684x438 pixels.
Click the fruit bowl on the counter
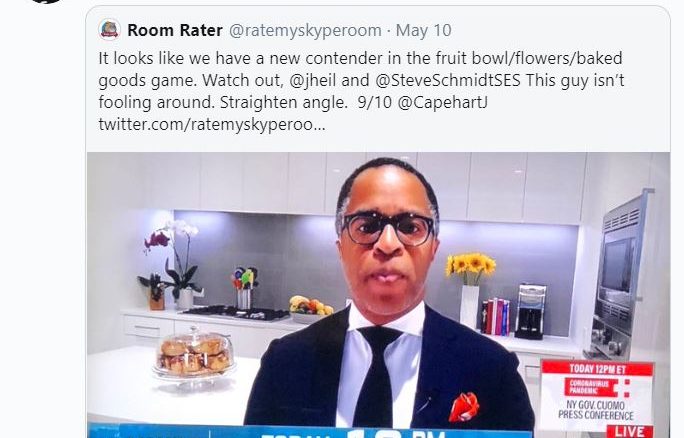[310, 309]
